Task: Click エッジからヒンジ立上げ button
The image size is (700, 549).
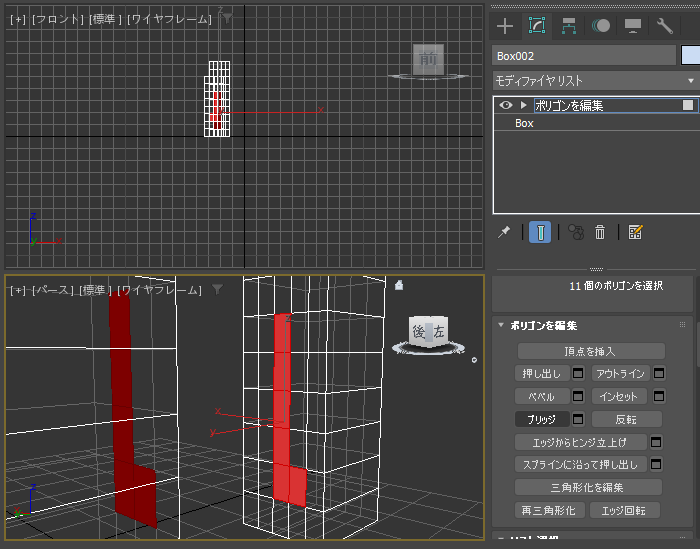Action: click(580, 442)
